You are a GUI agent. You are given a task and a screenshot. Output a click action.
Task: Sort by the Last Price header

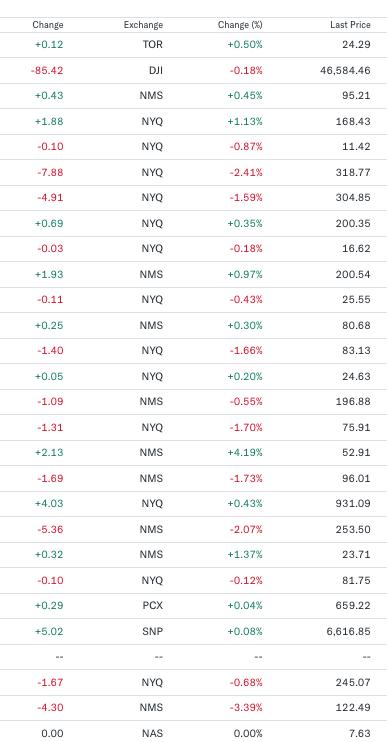click(350, 25)
